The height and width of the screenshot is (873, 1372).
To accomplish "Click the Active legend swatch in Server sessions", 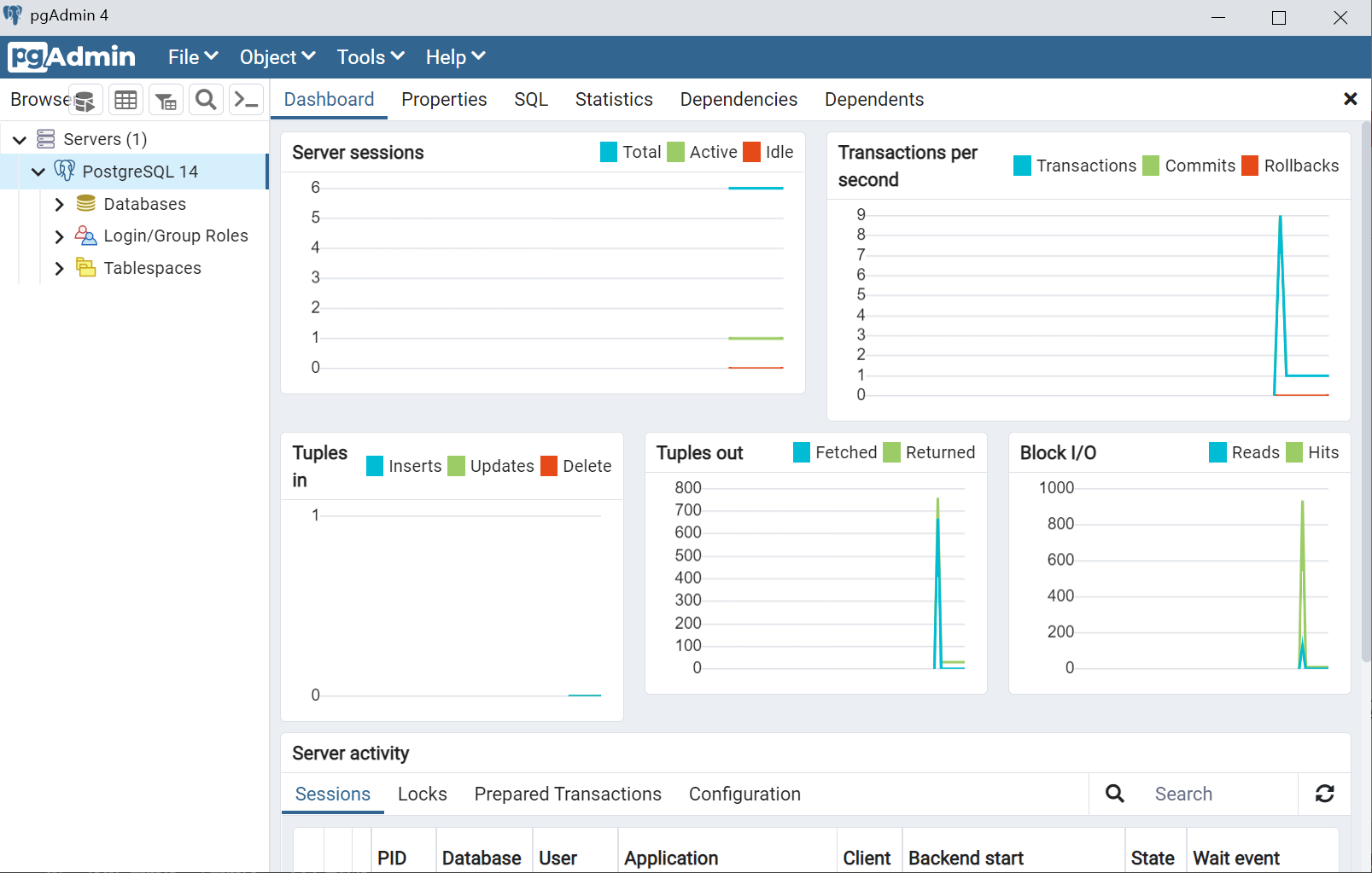I will (x=675, y=152).
